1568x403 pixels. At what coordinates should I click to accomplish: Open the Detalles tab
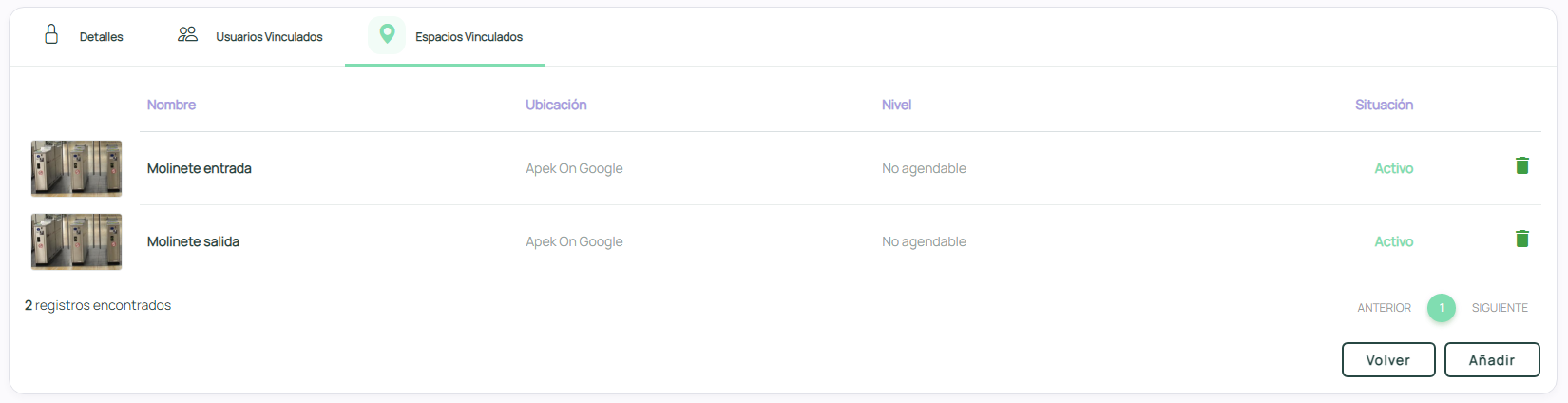coord(101,37)
